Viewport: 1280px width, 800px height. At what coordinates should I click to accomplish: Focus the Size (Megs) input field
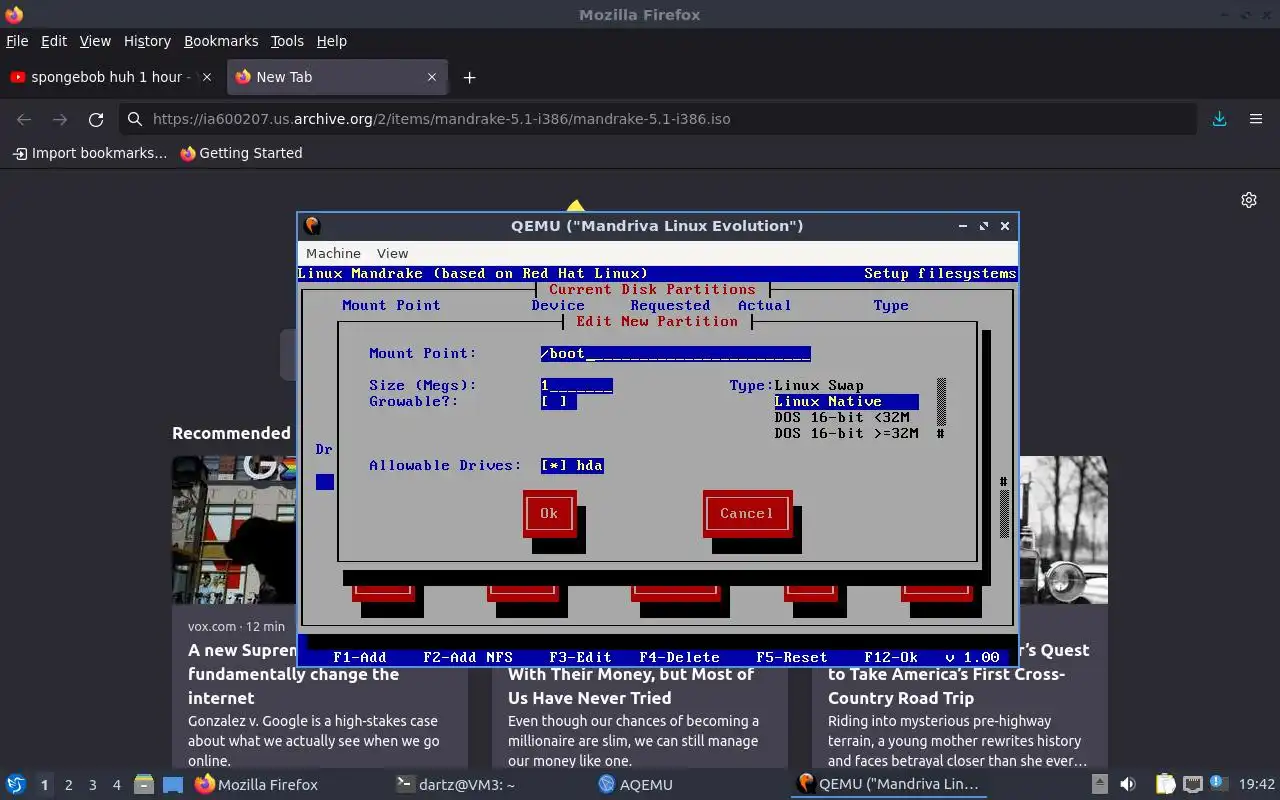[x=576, y=385]
